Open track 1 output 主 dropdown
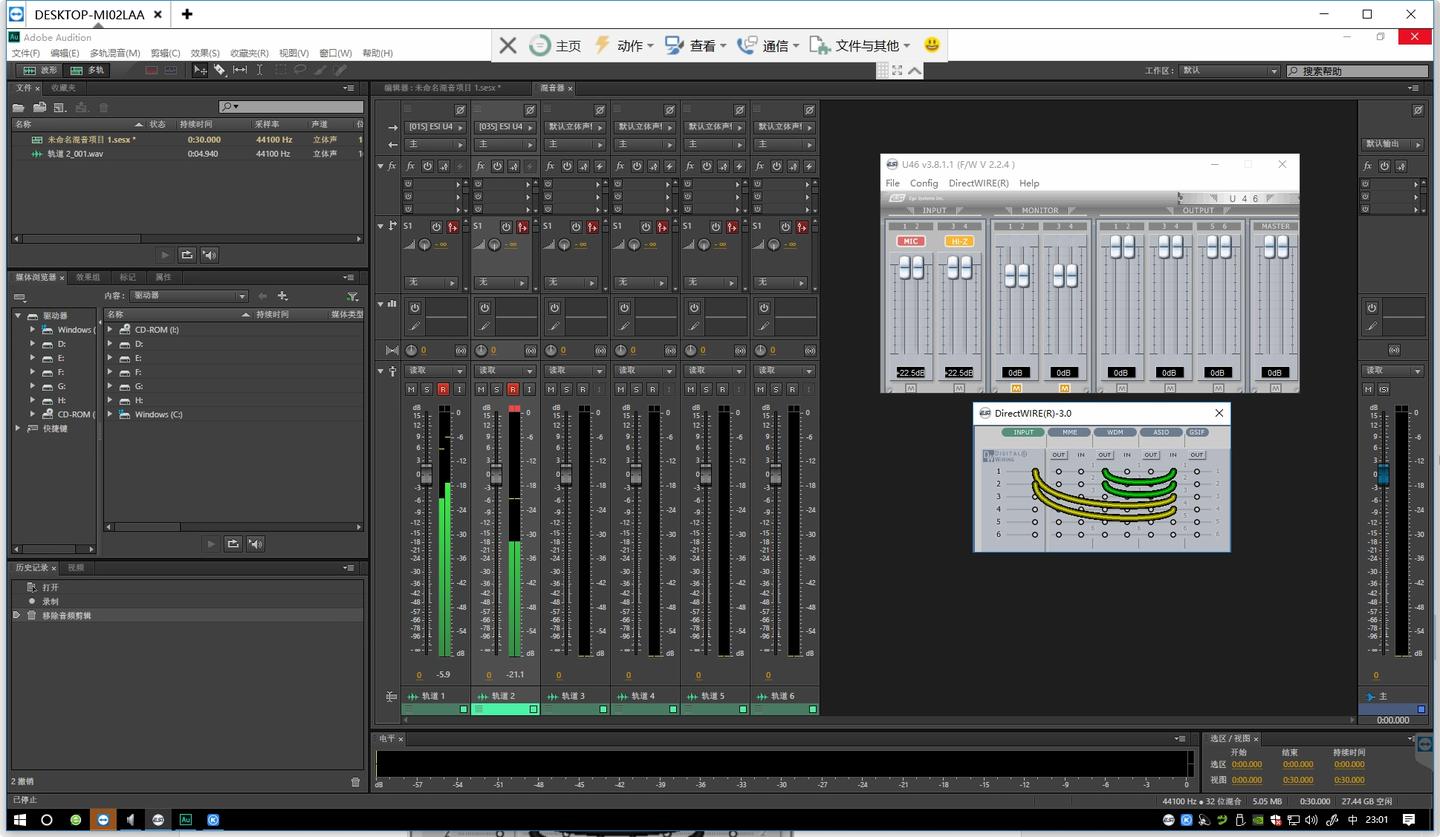Image resolution: width=1440 pixels, height=837 pixels. pyautogui.click(x=435, y=145)
